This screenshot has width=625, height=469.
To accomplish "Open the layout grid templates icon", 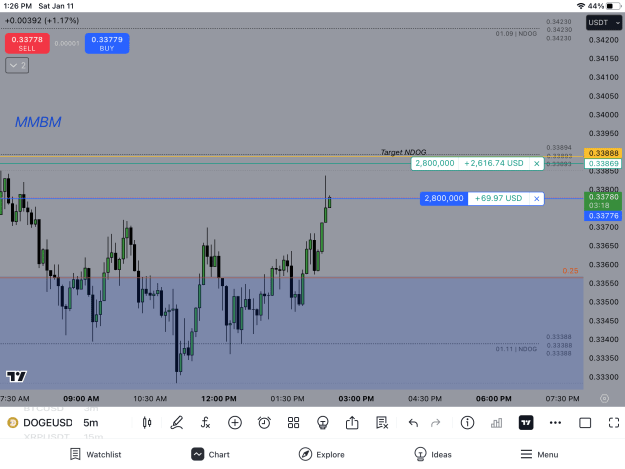I will click(x=293, y=423).
